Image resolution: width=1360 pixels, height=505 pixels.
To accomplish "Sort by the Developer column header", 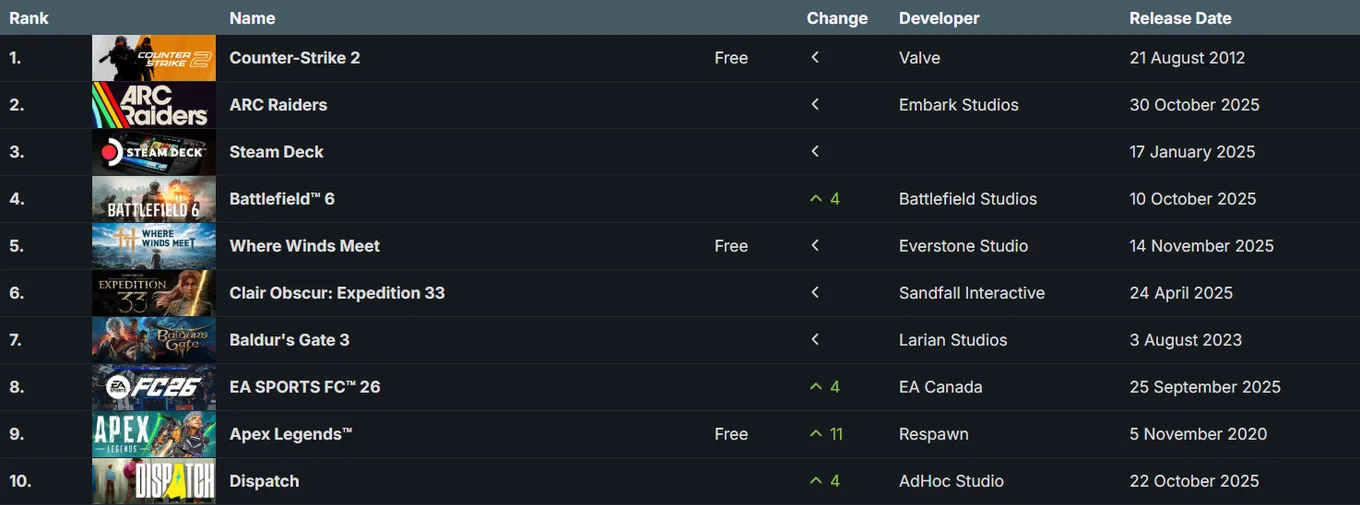I will pos(939,18).
